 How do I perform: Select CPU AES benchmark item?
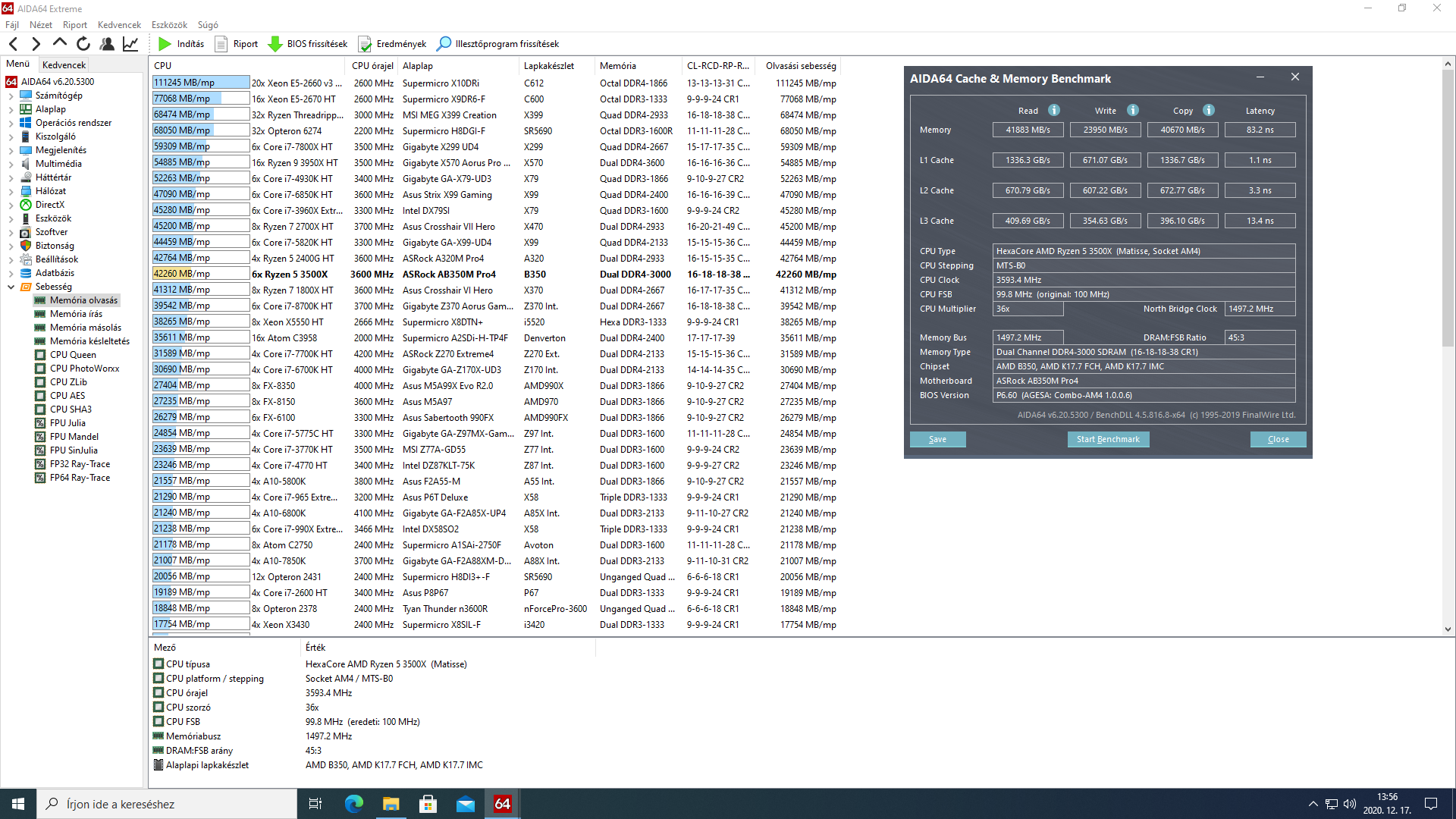[x=67, y=396]
